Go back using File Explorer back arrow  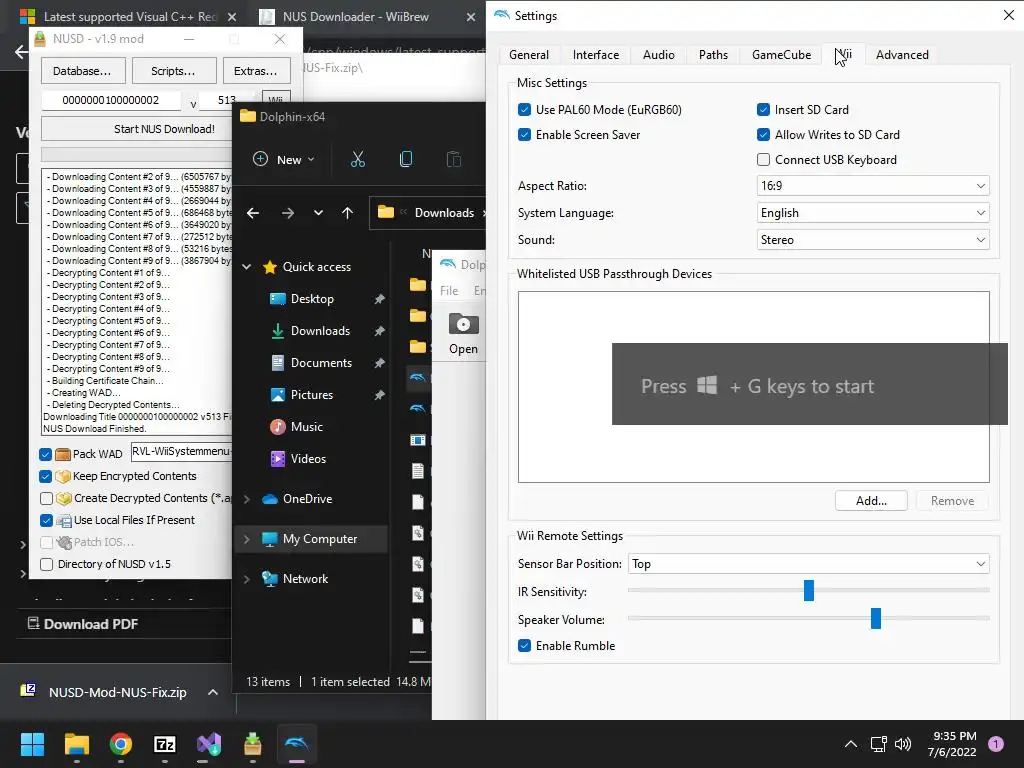[253, 213]
